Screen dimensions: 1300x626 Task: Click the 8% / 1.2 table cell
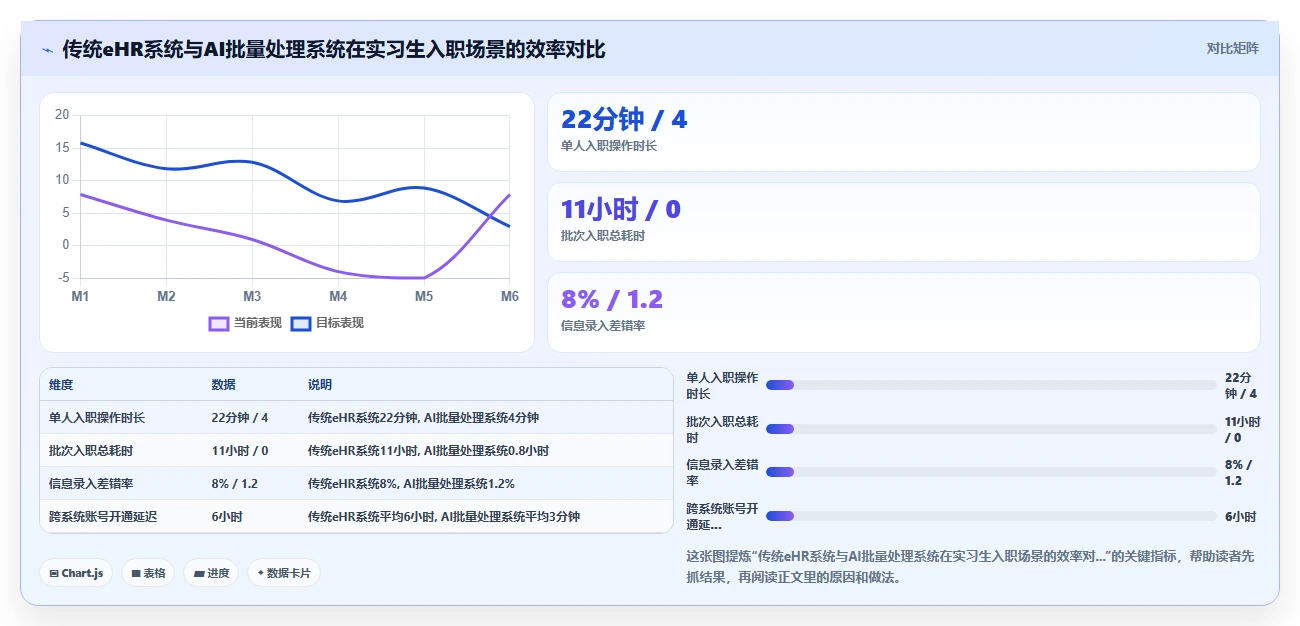pyautogui.click(x=235, y=483)
